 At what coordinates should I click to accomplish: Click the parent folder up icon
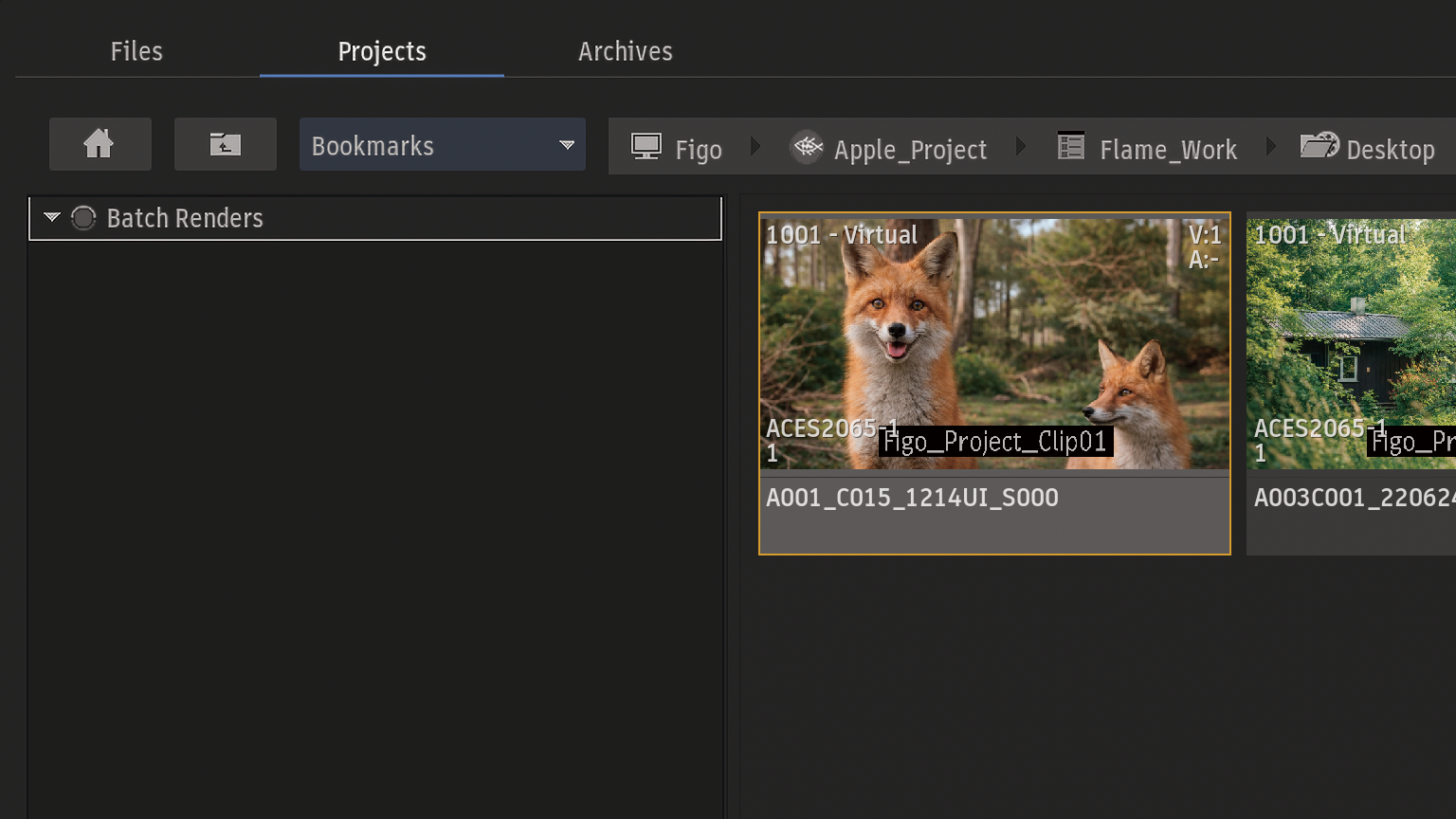pos(226,144)
